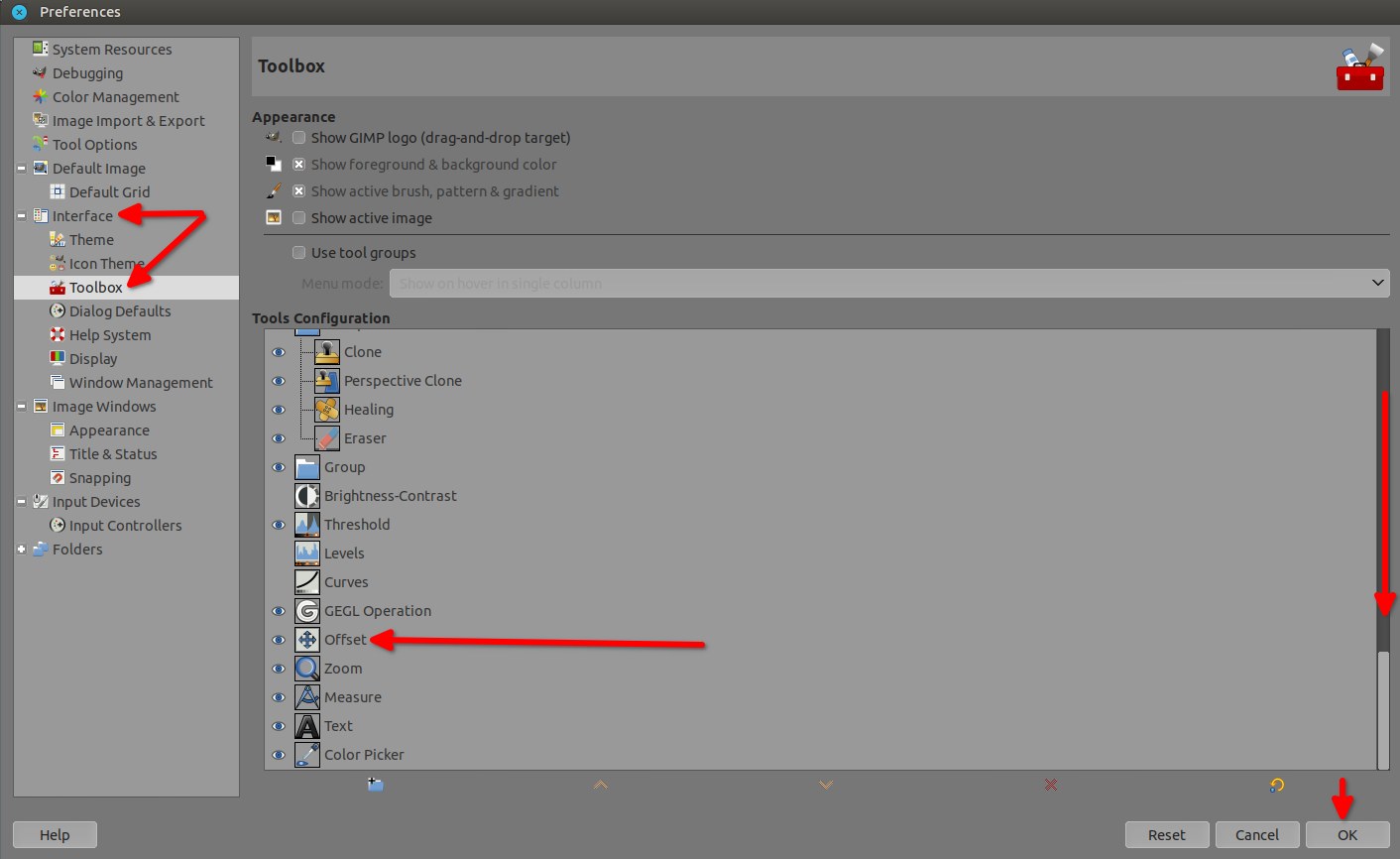The image size is (1400, 859).
Task: Toggle visibility eye for Threshold
Action: click(x=279, y=525)
